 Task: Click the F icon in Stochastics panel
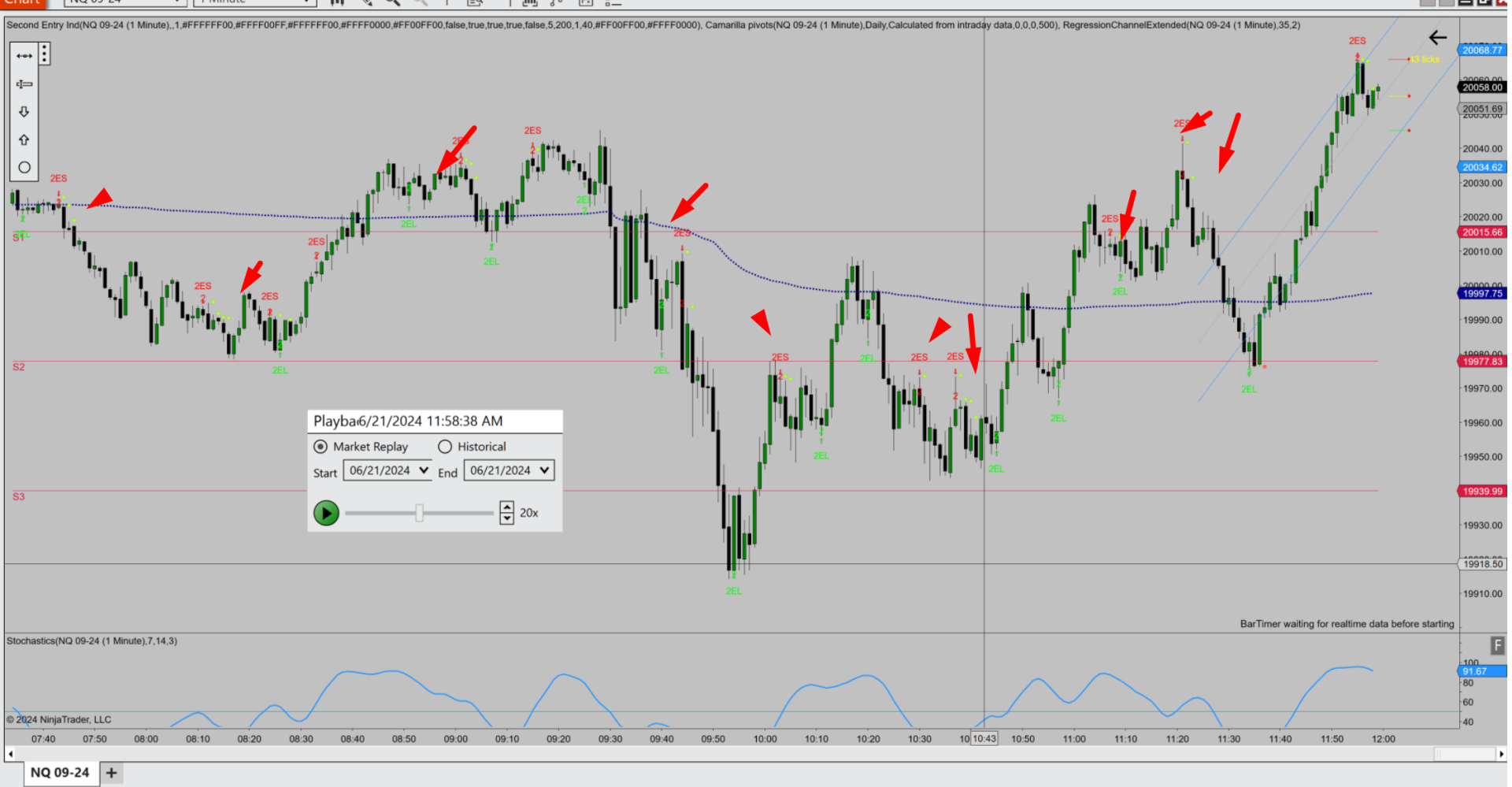(1497, 646)
